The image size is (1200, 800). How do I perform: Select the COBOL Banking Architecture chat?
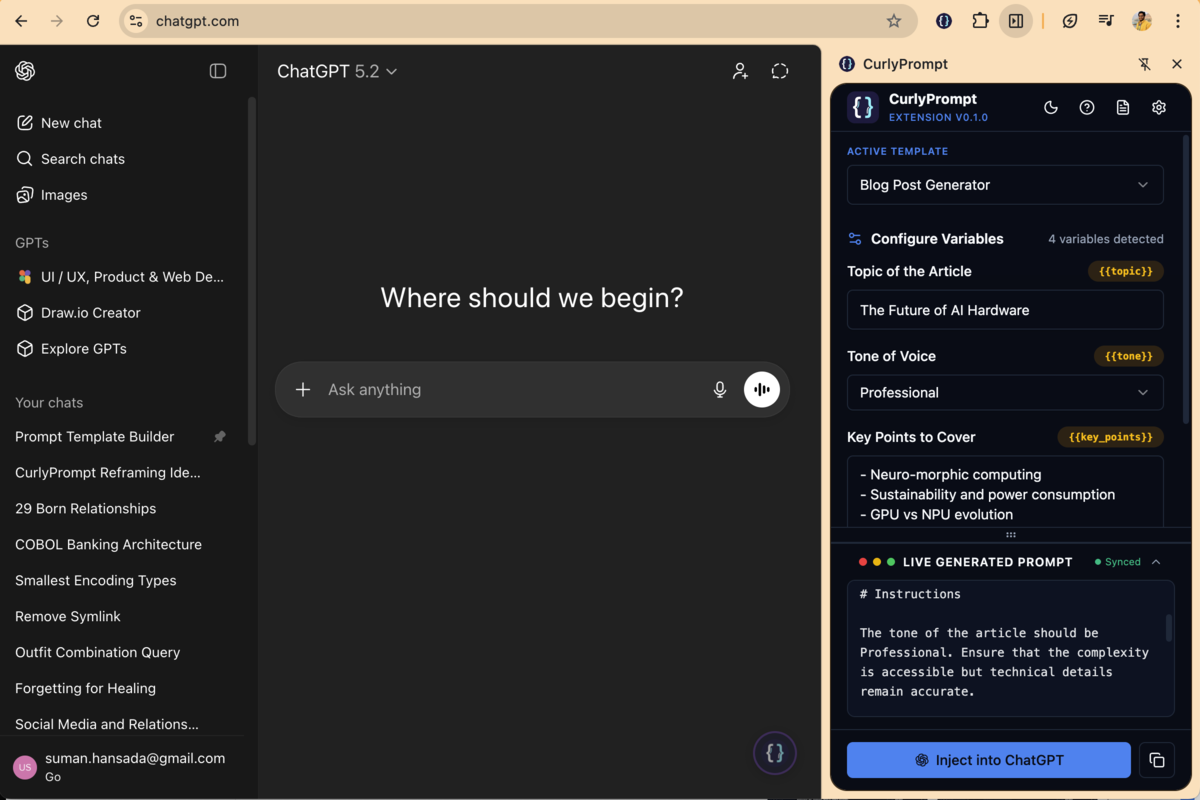pos(110,544)
